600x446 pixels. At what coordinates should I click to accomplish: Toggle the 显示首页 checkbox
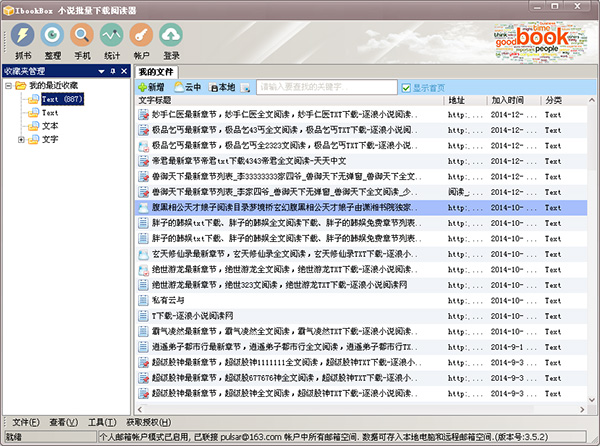point(406,87)
